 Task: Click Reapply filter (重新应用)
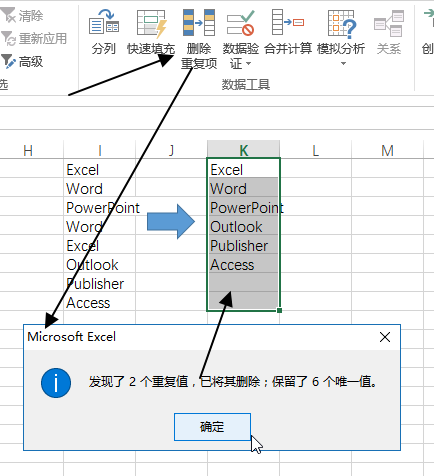(x=34, y=39)
